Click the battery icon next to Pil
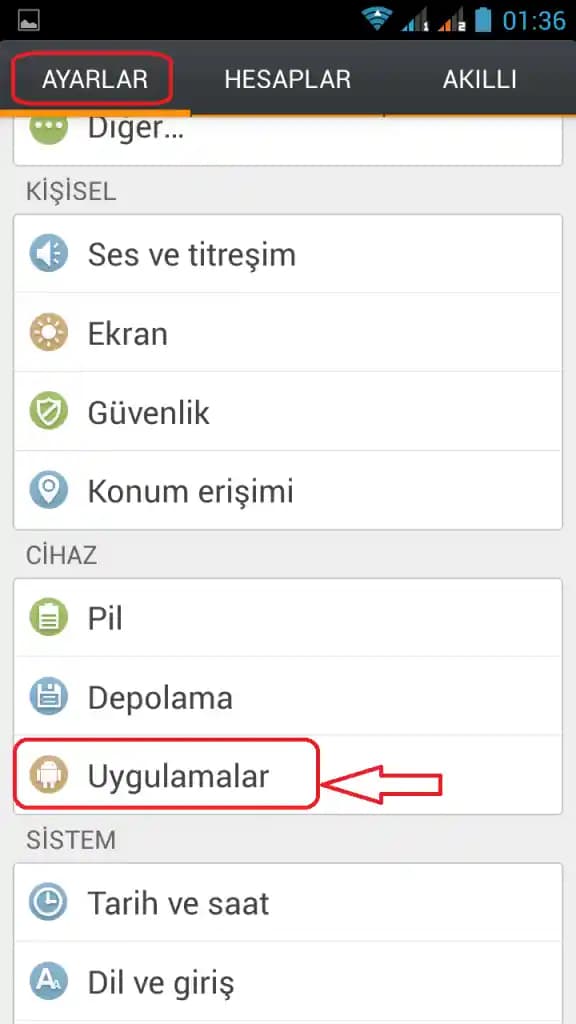This screenshot has height=1024, width=576. coord(49,617)
